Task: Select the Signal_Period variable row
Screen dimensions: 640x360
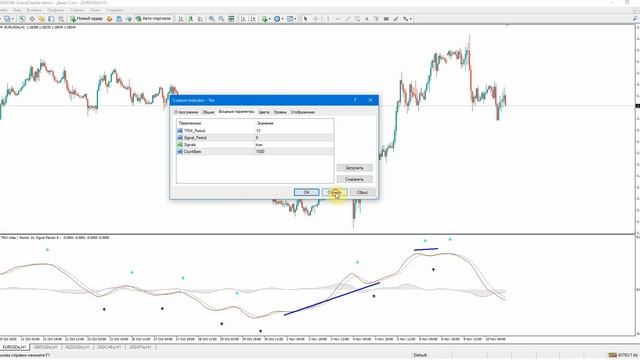Action: click(255, 138)
